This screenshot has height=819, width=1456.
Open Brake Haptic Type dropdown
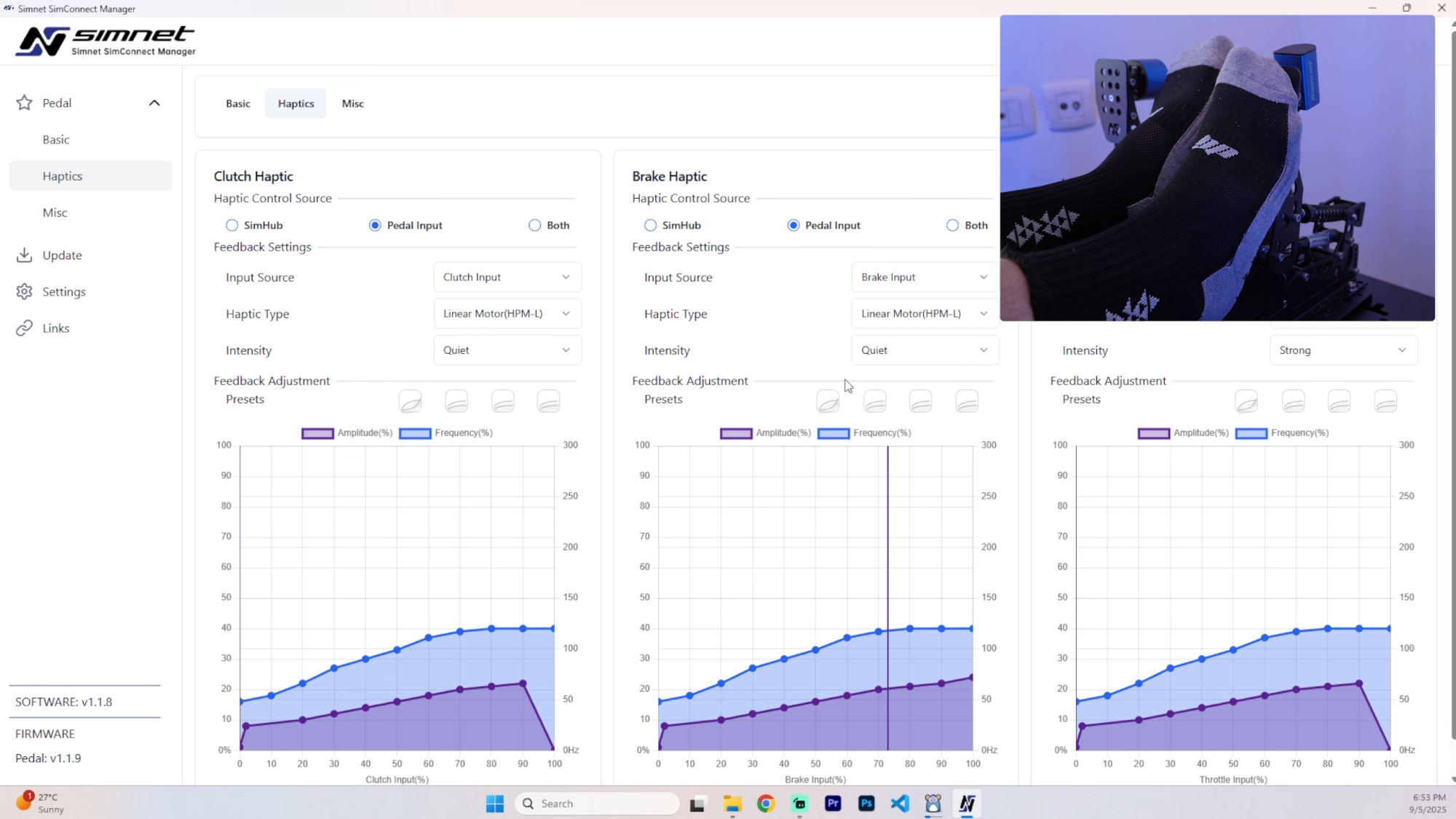925,314
